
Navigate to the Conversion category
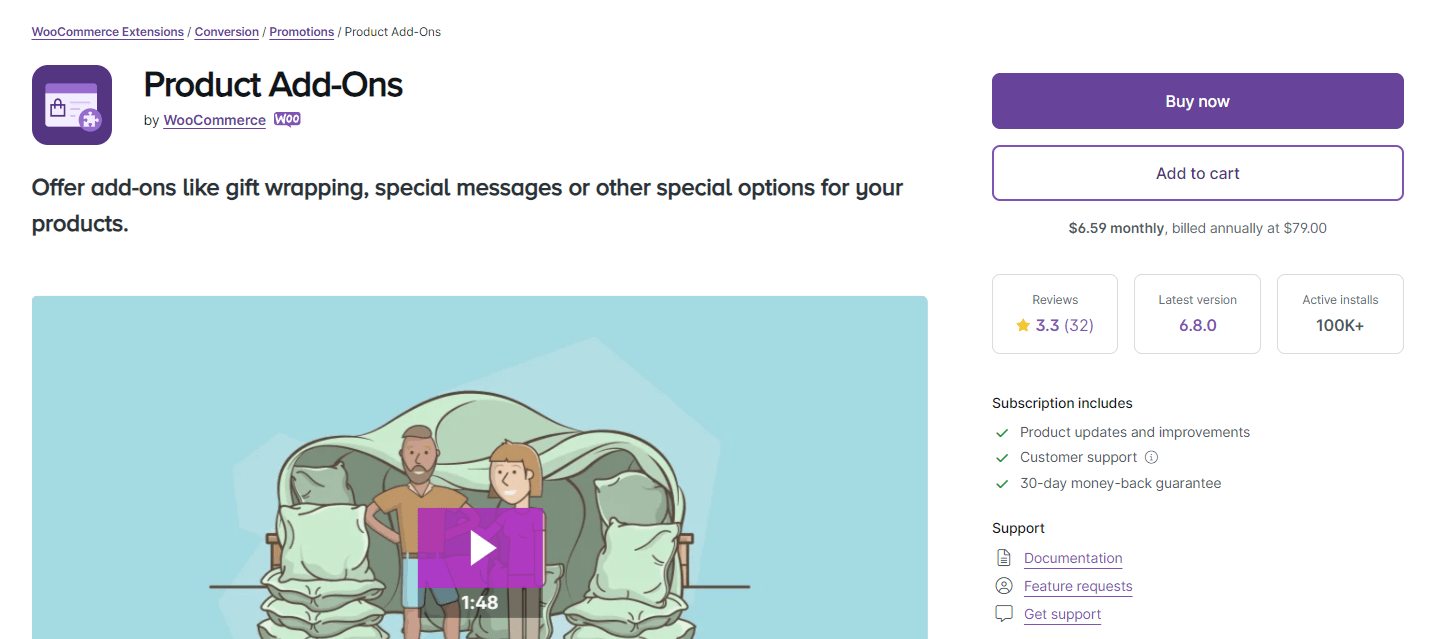click(x=226, y=31)
